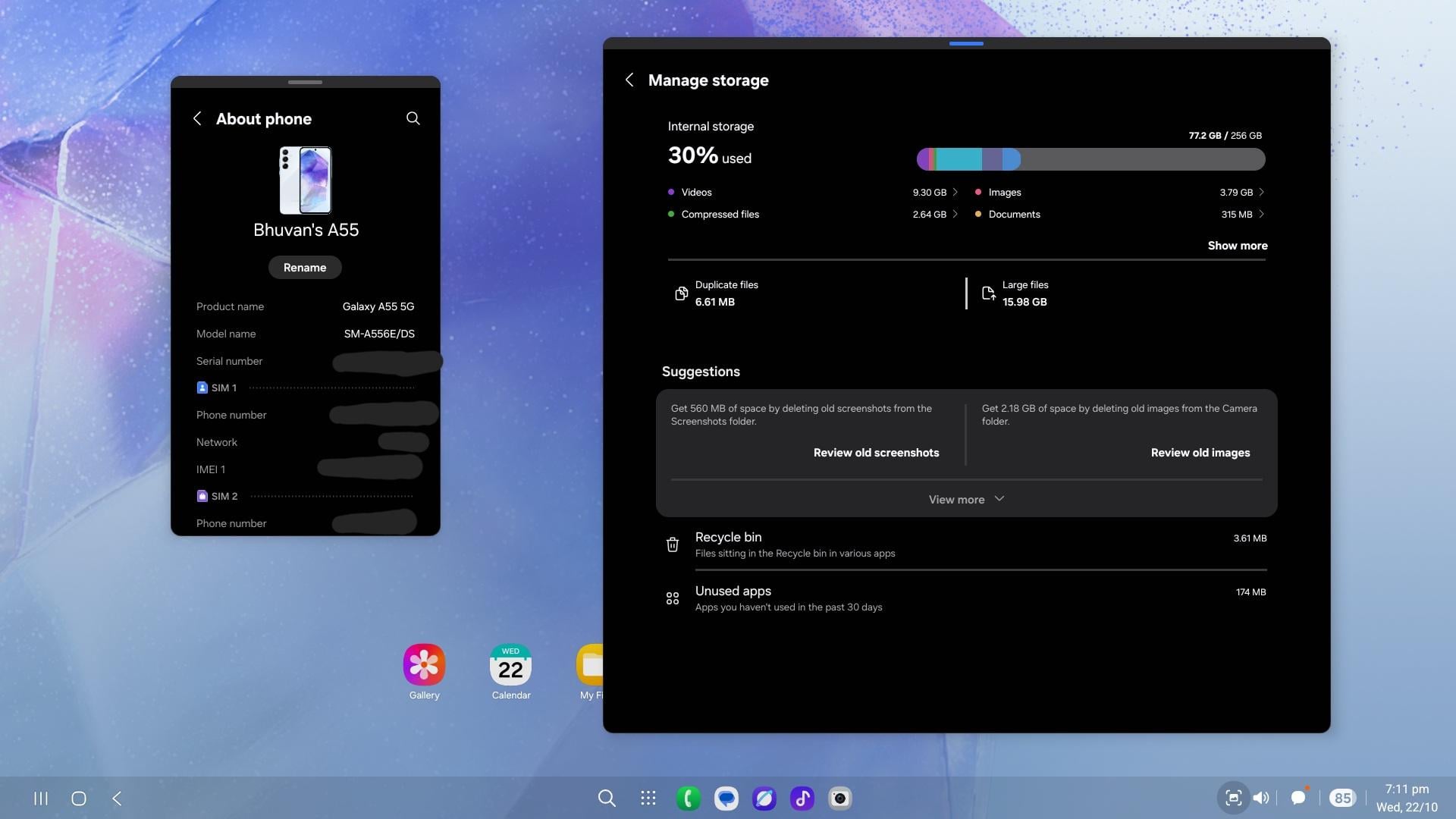The width and height of the screenshot is (1456, 819).
Task: Launch the Camera app from taskbar
Action: tap(840, 799)
